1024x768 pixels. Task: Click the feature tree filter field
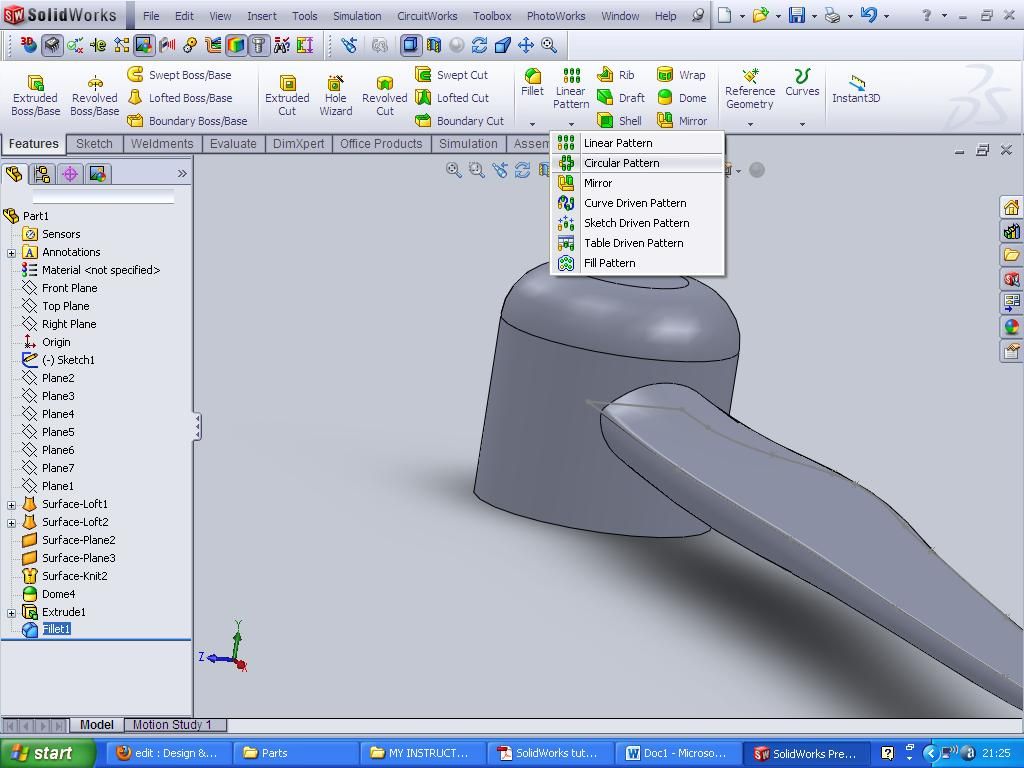click(103, 197)
